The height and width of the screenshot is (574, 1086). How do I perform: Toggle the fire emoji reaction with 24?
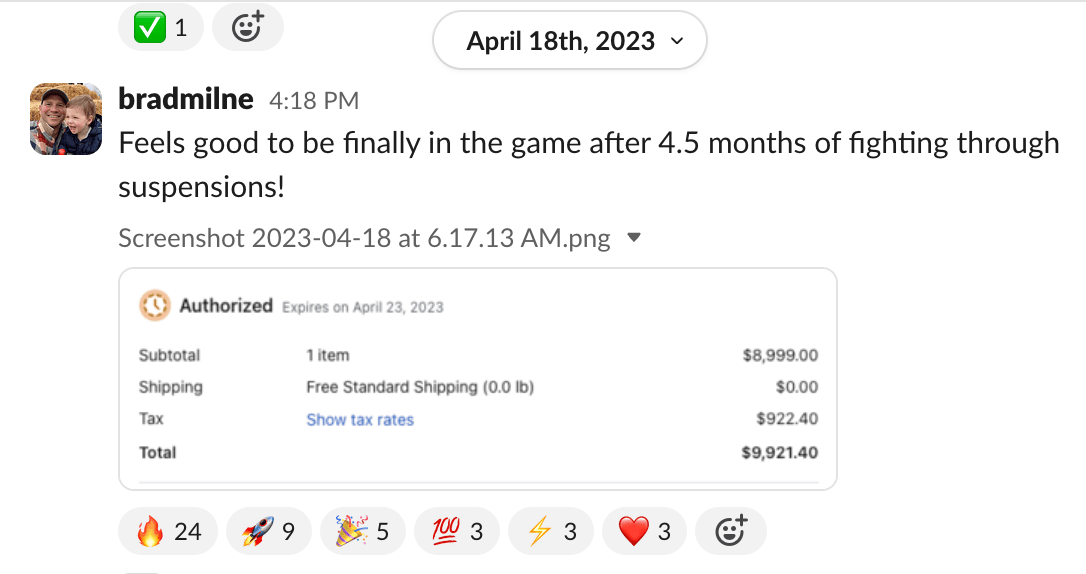tap(168, 532)
